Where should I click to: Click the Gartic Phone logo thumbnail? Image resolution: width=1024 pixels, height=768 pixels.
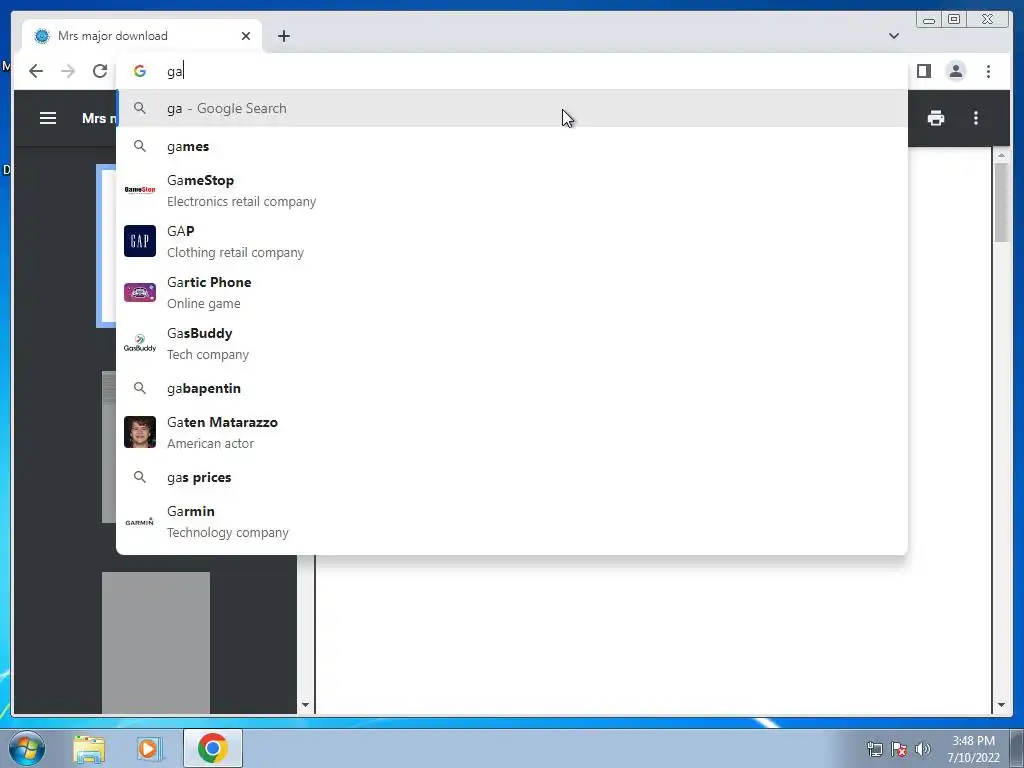click(x=140, y=292)
